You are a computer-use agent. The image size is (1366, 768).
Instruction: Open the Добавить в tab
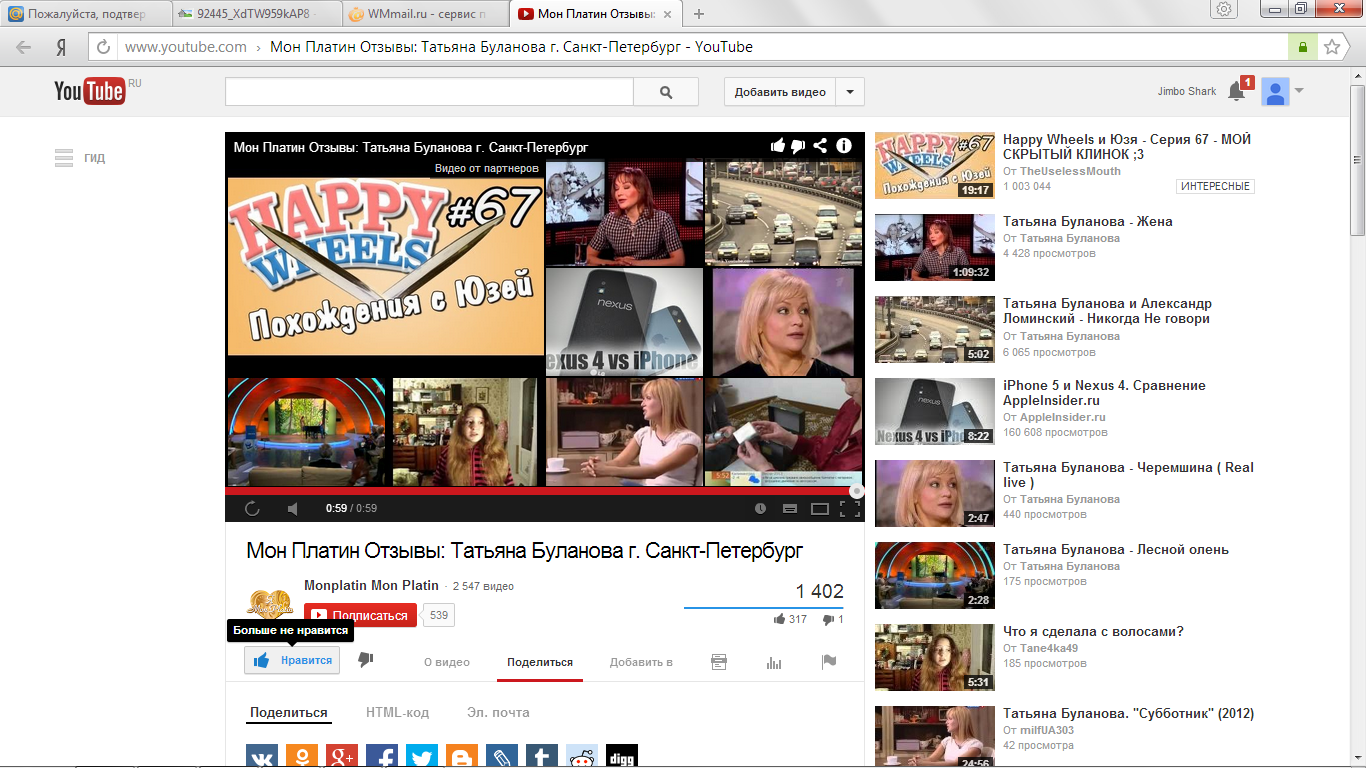coord(641,662)
